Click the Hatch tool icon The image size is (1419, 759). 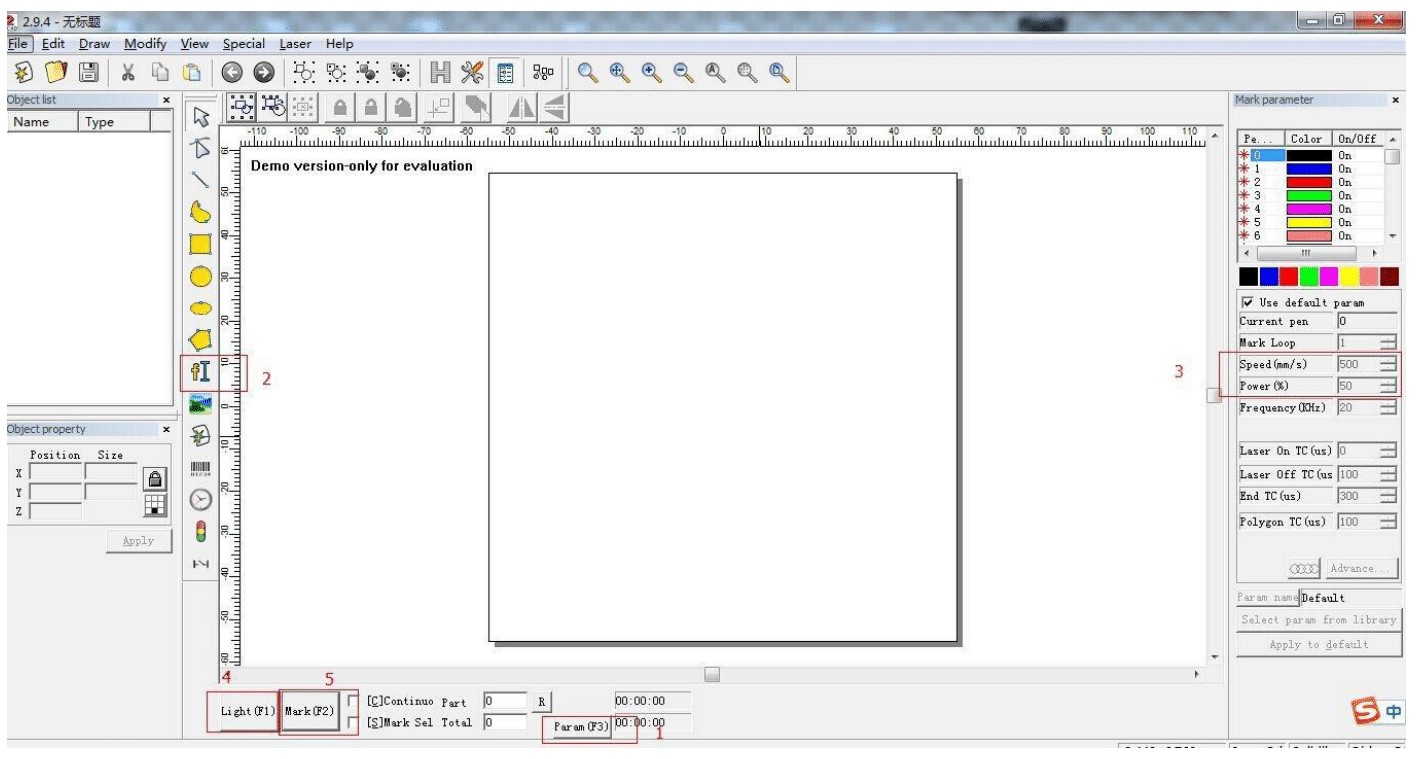coord(440,74)
